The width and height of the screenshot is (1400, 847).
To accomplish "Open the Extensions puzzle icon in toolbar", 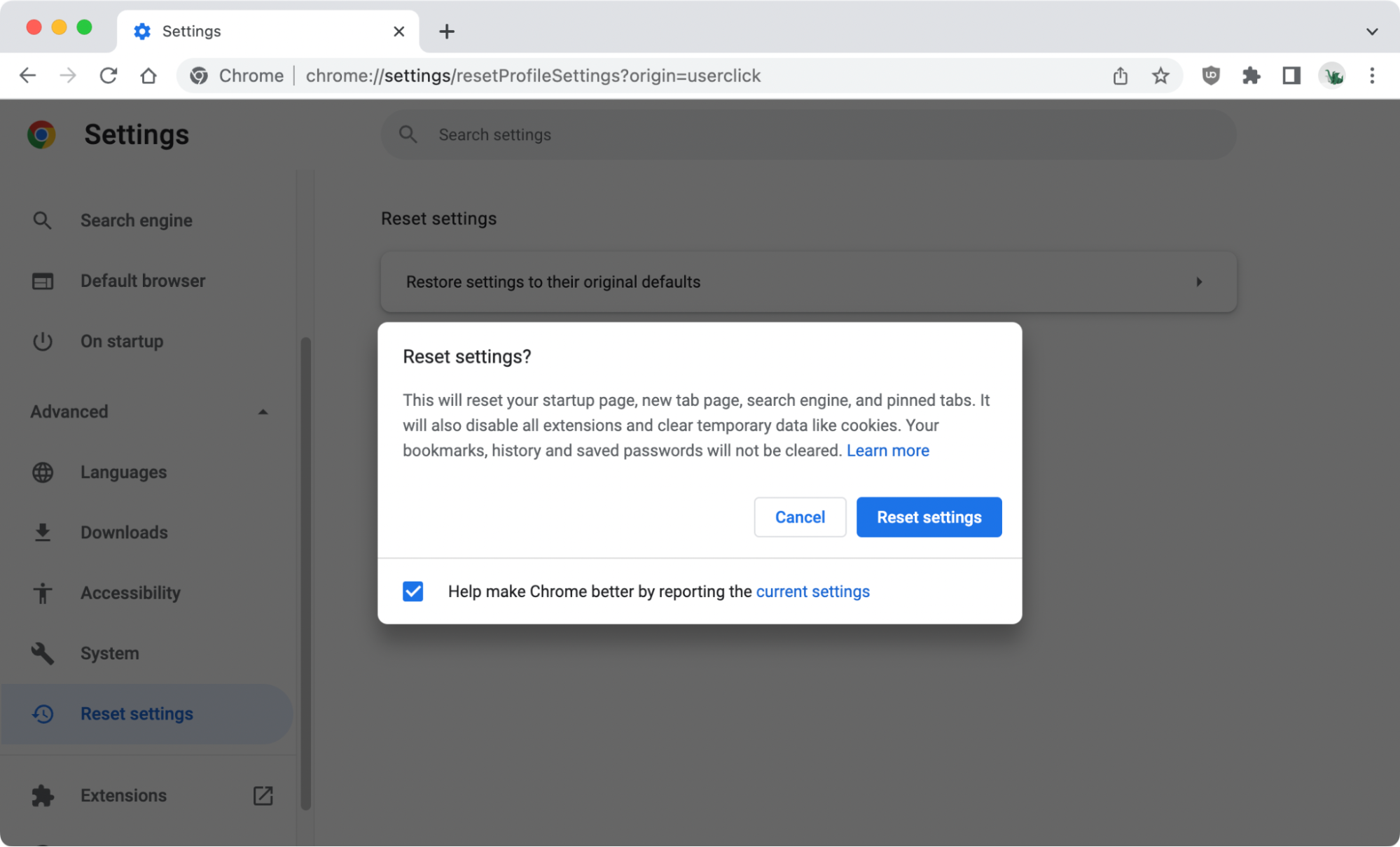I will coord(1251,76).
